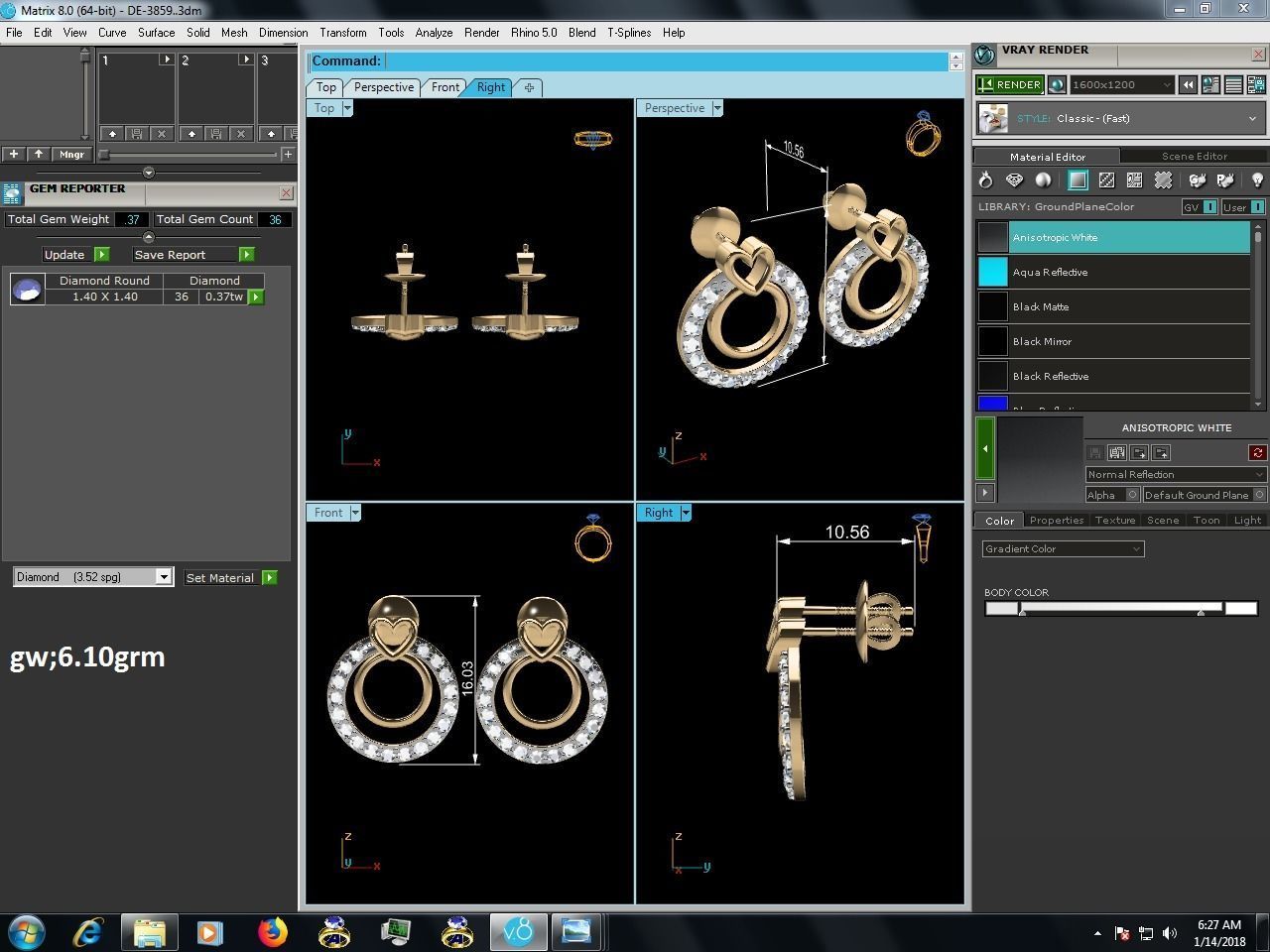Expand slot 2 with its play arrow

coord(246,59)
